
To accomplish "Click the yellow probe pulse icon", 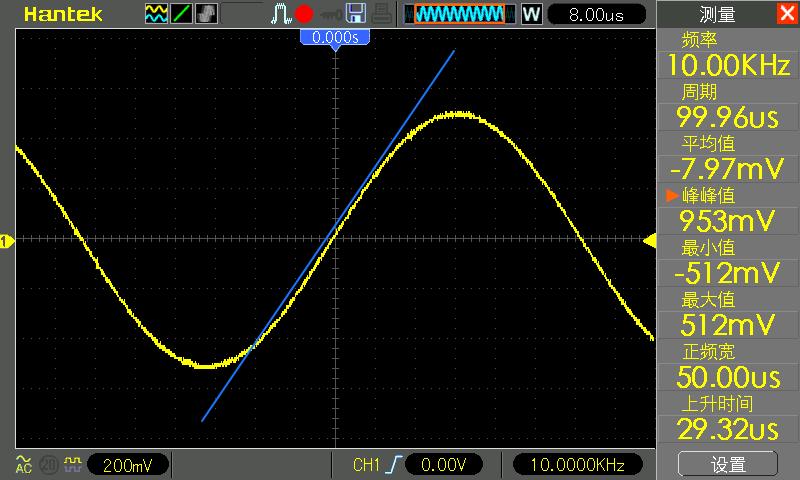I will point(72,464).
